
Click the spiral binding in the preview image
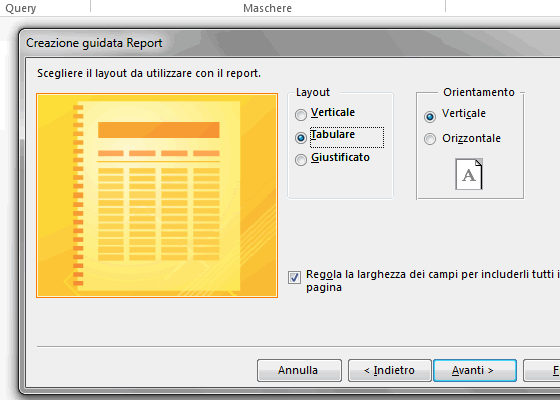[78, 195]
